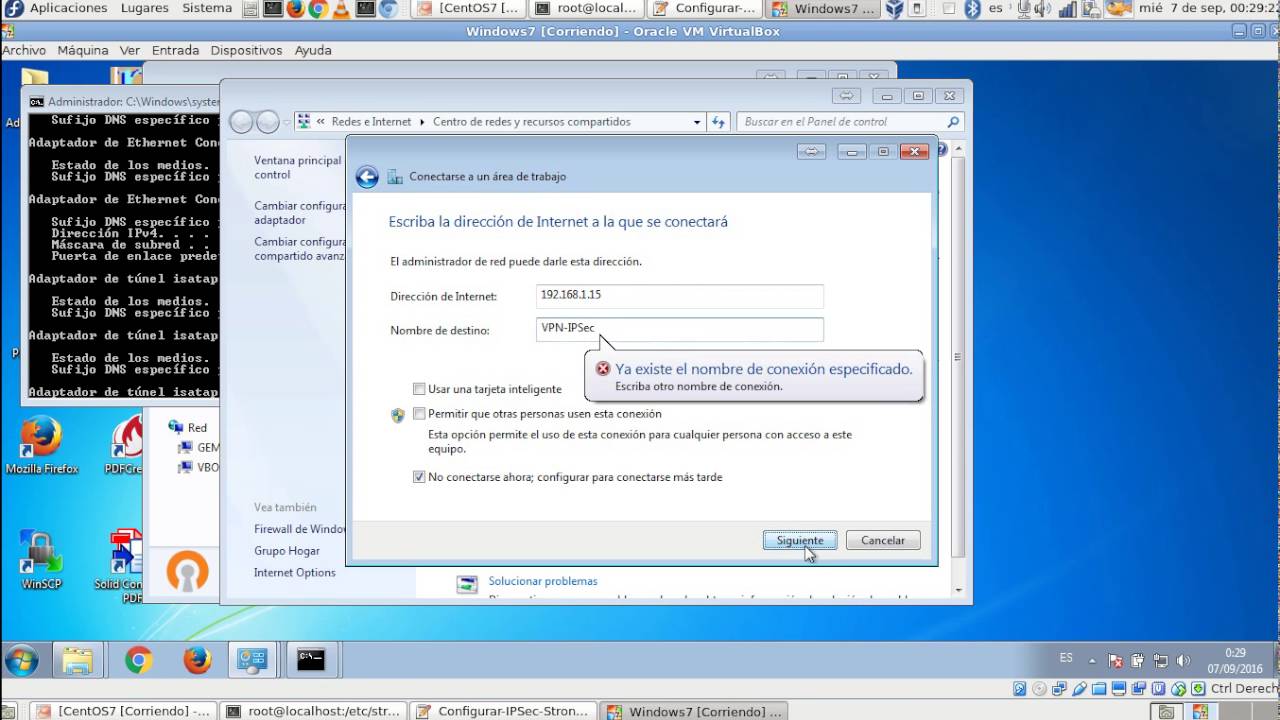Screen dimensions: 1280x720
Task: Click the Control Panel window vertical scrollbar
Action: click(x=958, y=357)
